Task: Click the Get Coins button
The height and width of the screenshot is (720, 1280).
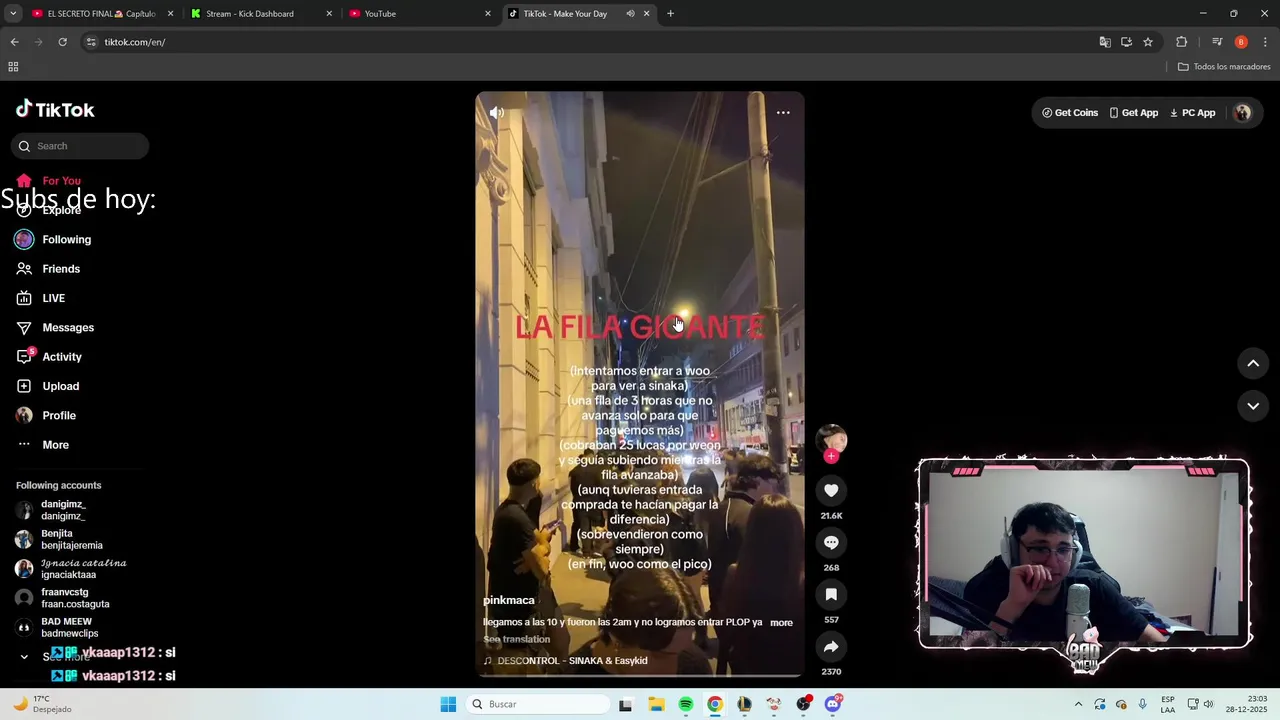Action: [x=1070, y=113]
